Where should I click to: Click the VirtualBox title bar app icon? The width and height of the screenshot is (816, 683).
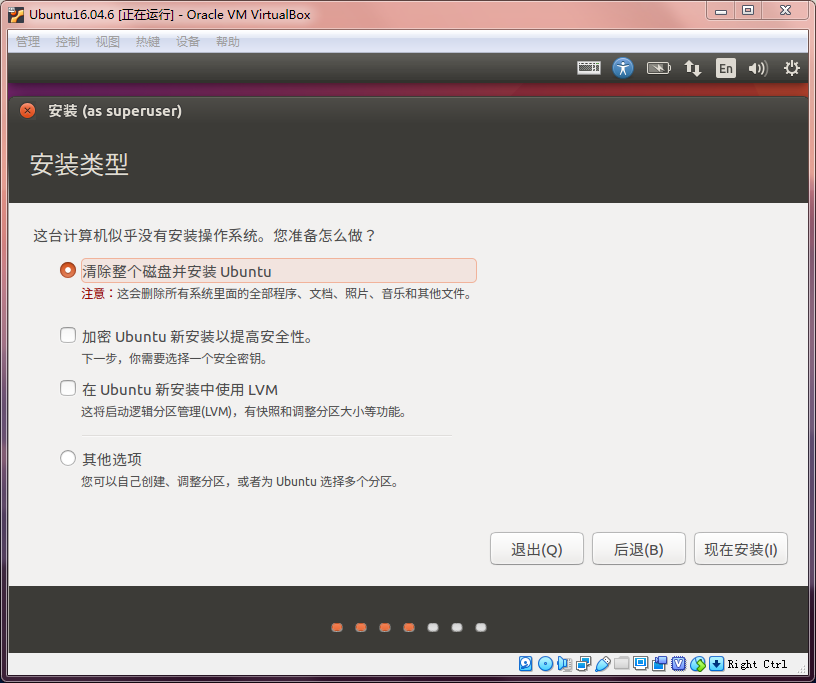16,15
